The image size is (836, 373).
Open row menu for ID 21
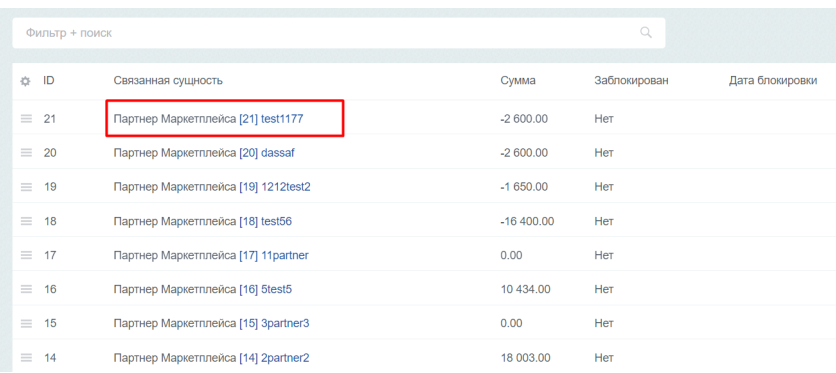coord(26,119)
